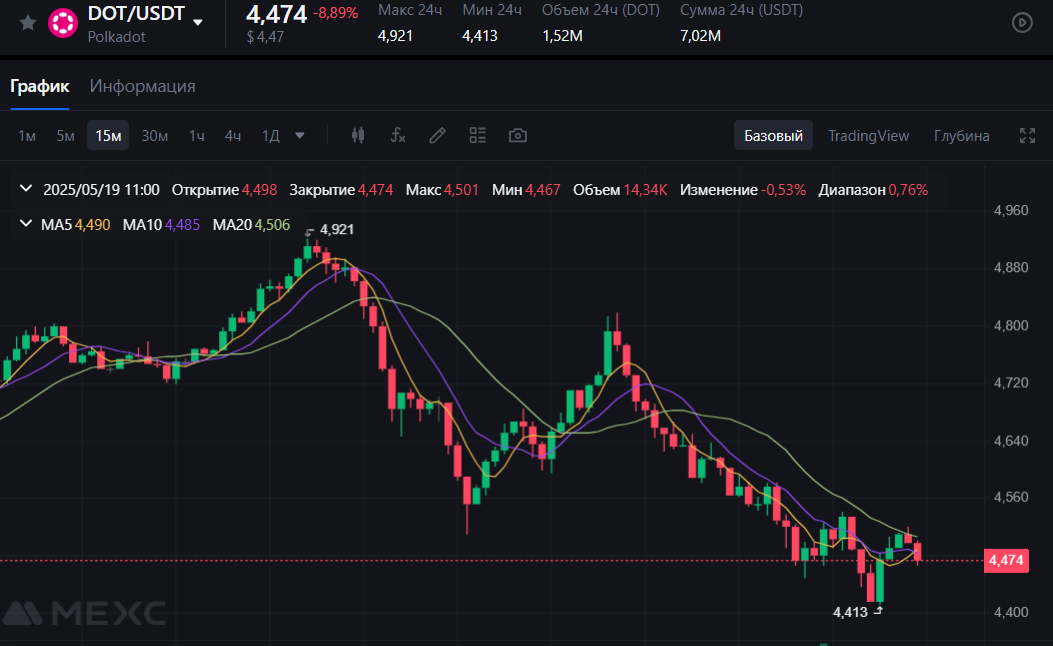Click the MA20 4,506 indicator label
This screenshot has width=1053, height=646.
(251, 225)
